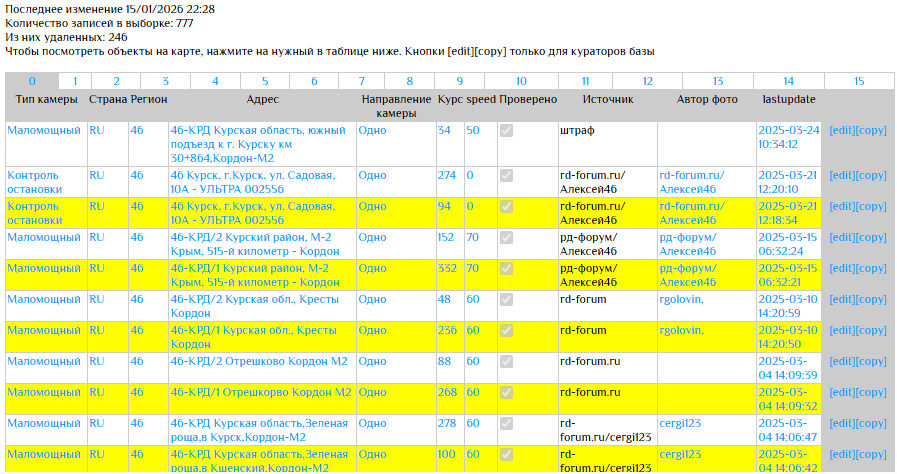Screen dimensions: 897x474
Task: Click column number 14 above lastupdate
Action: coord(788,81)
